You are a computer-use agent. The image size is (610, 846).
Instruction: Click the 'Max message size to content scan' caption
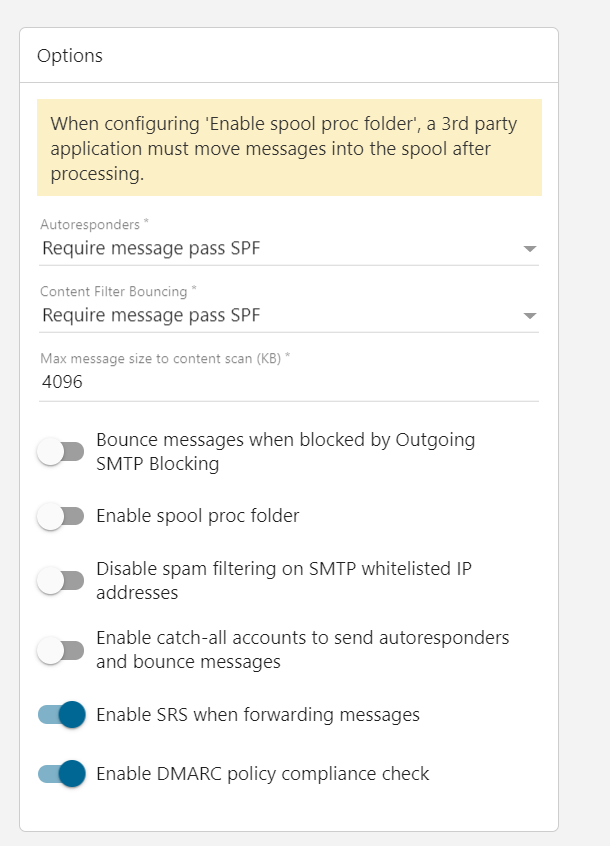click(164, 358)
